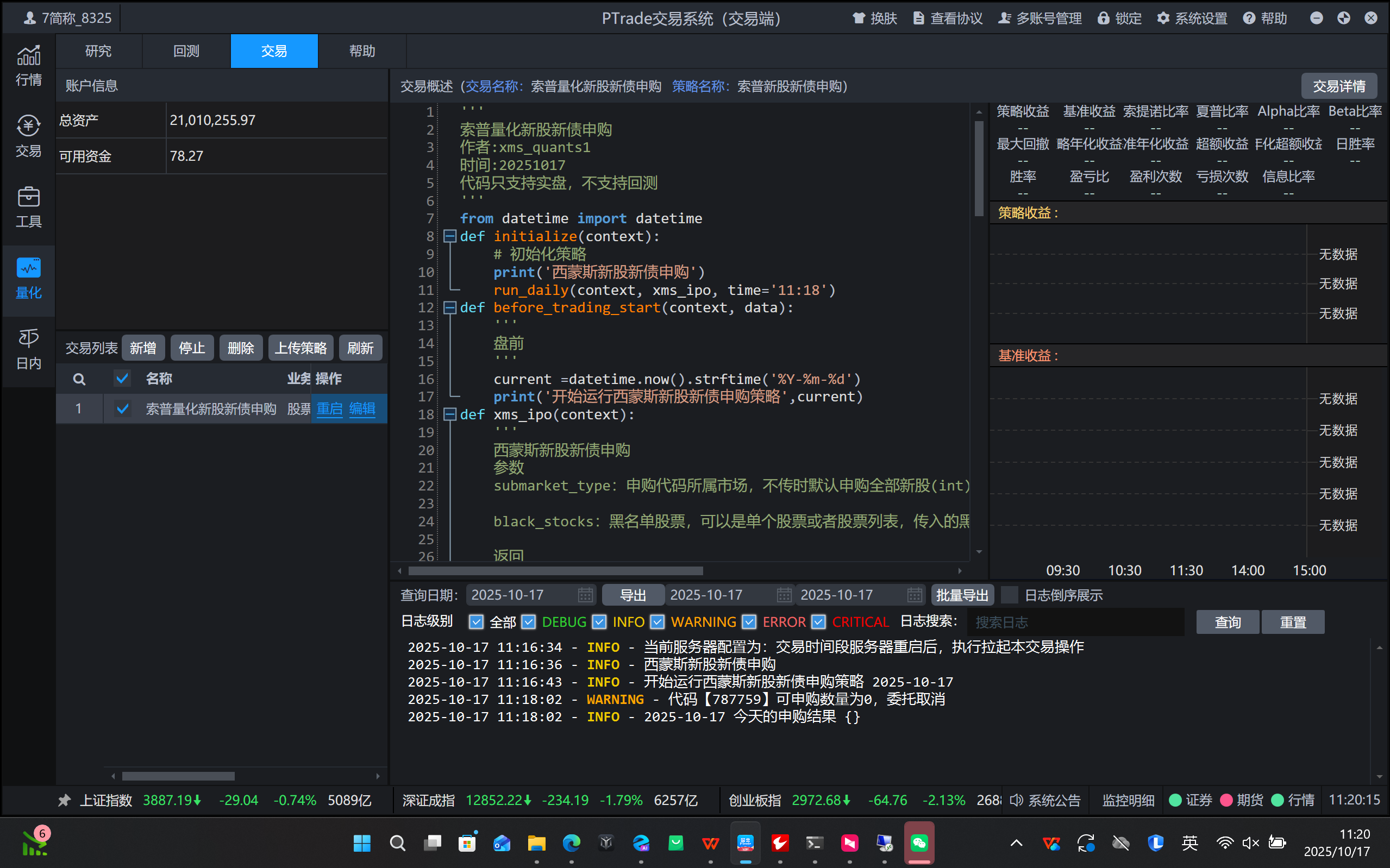This screenshot has width=1390, height=868.
Task: Click the 交易详情 button
Action: pyautogui.click(x=1338, y=86)
